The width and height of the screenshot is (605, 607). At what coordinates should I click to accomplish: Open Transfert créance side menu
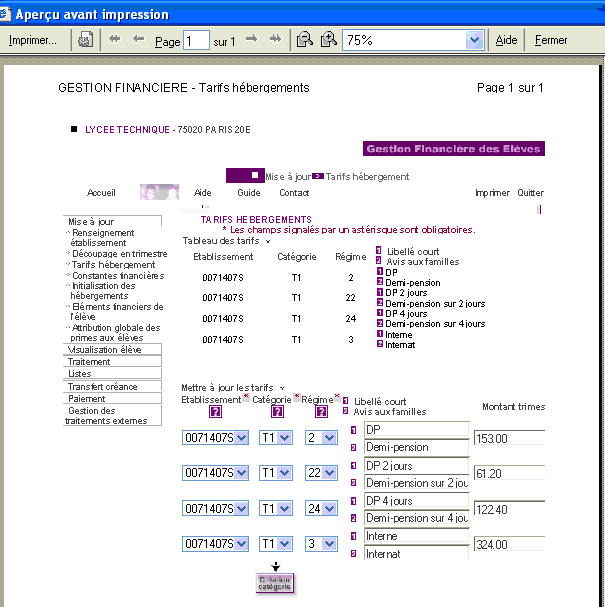pos(112,387)
